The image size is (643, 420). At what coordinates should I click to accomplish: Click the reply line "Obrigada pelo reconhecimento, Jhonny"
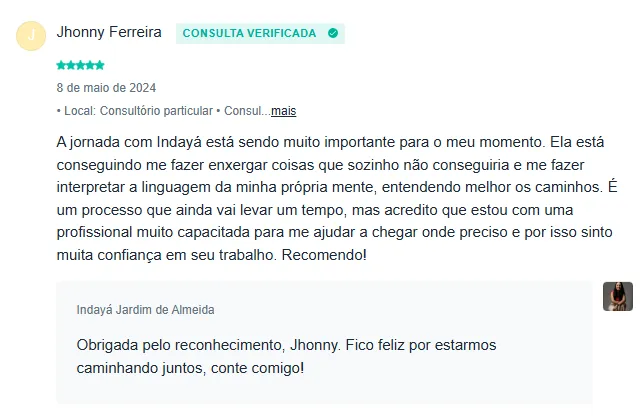coord(285,345)
